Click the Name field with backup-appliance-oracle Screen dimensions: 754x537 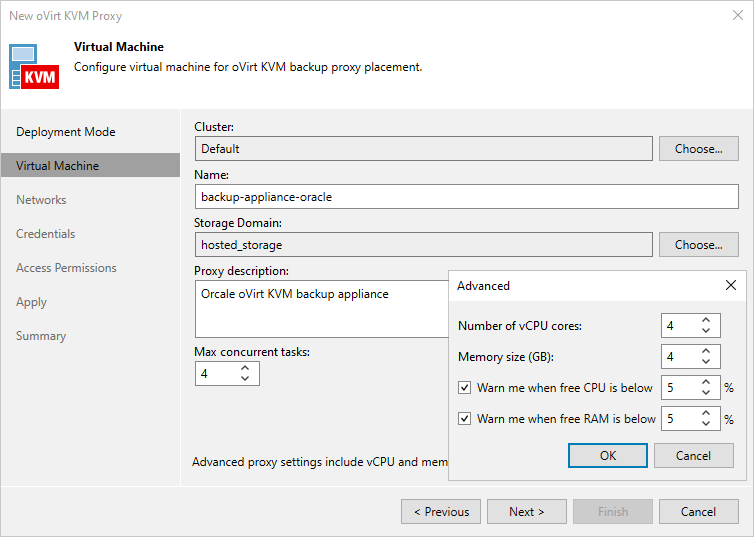click(466, 197)
